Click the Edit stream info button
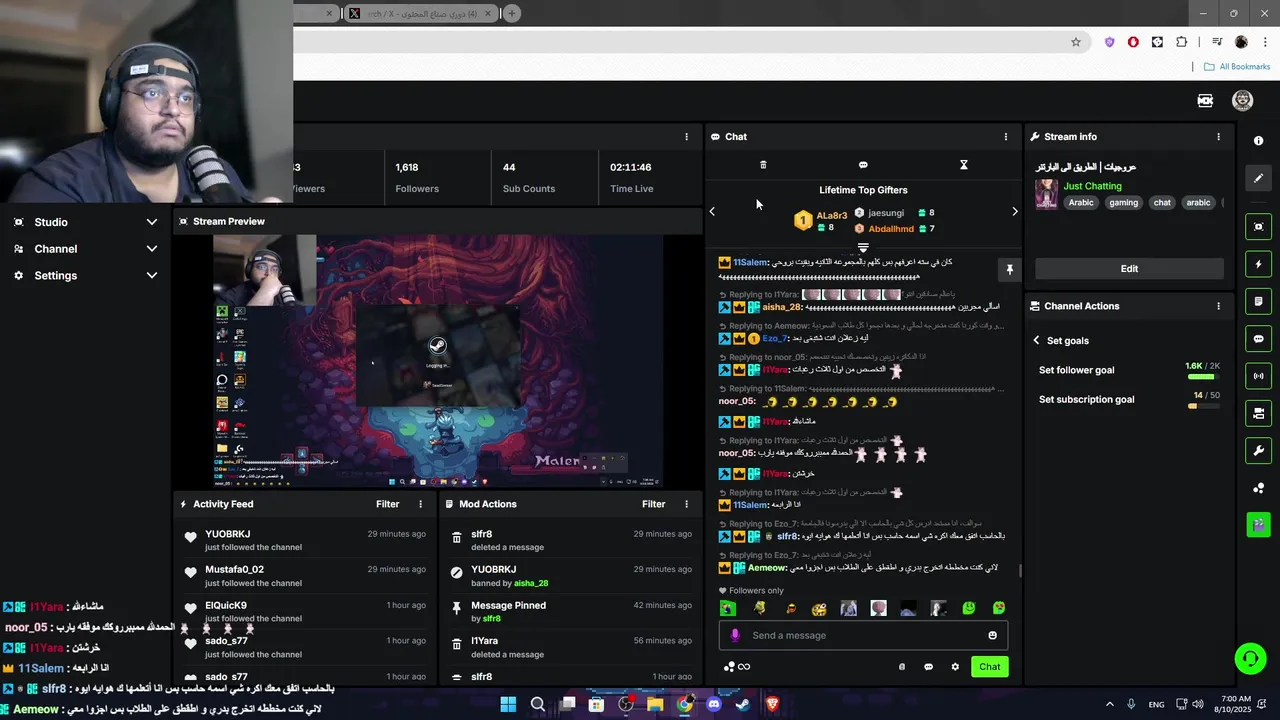 click(x=1129, y=268)
